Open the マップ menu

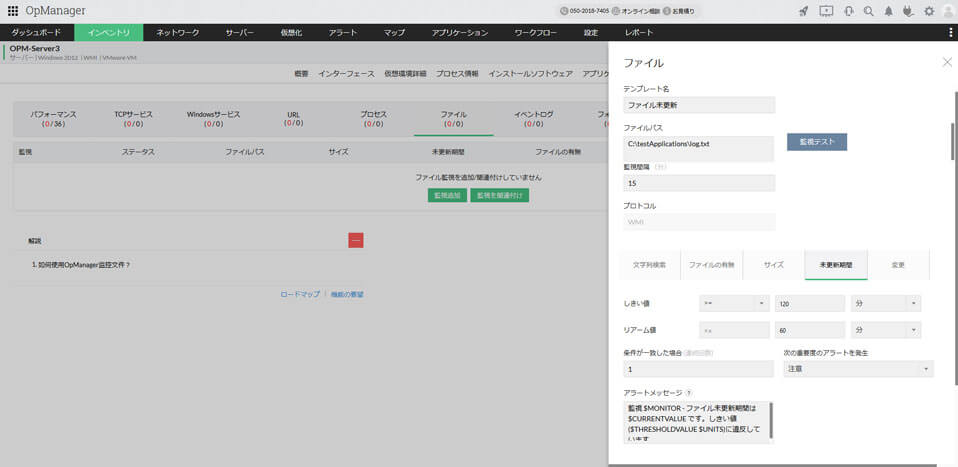click(394, 32)
